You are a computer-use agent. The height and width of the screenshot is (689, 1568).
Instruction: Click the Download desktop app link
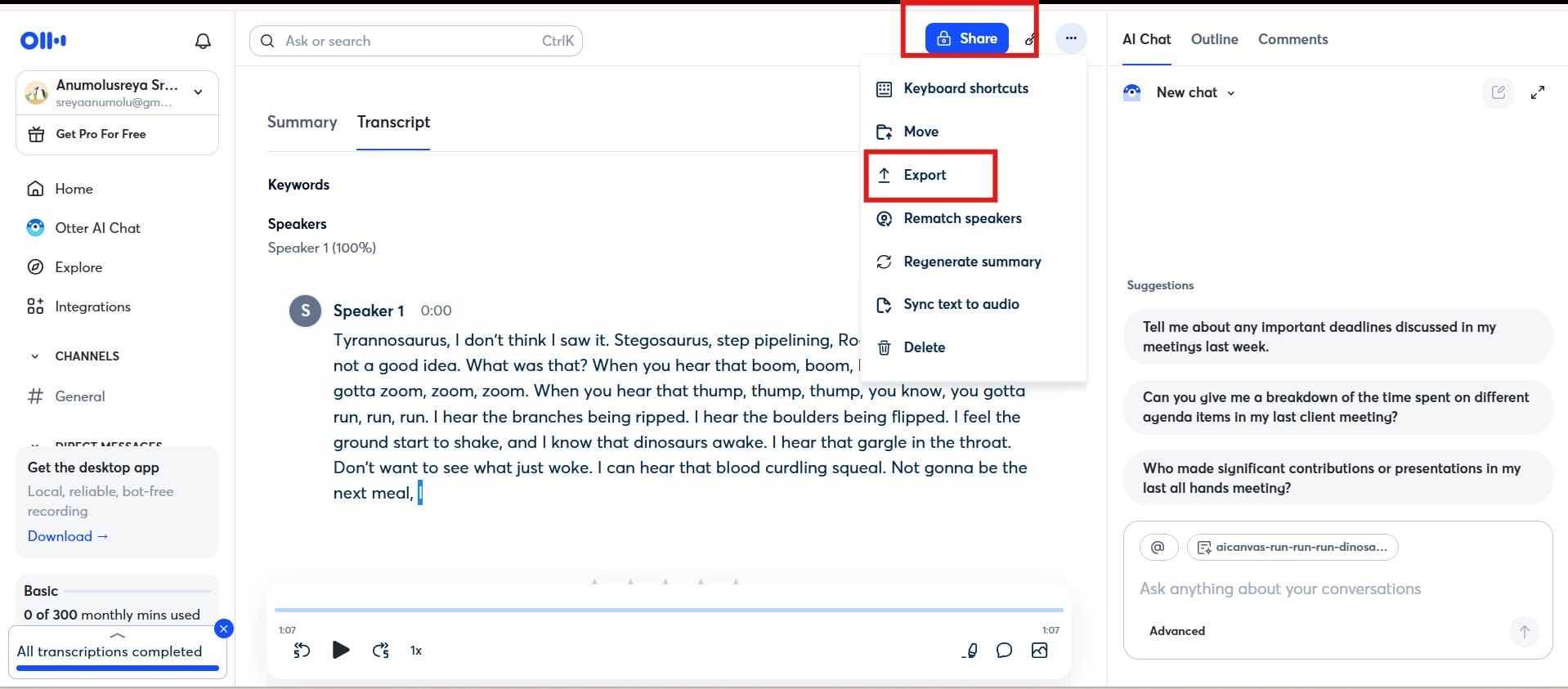[x=68, y=536]
